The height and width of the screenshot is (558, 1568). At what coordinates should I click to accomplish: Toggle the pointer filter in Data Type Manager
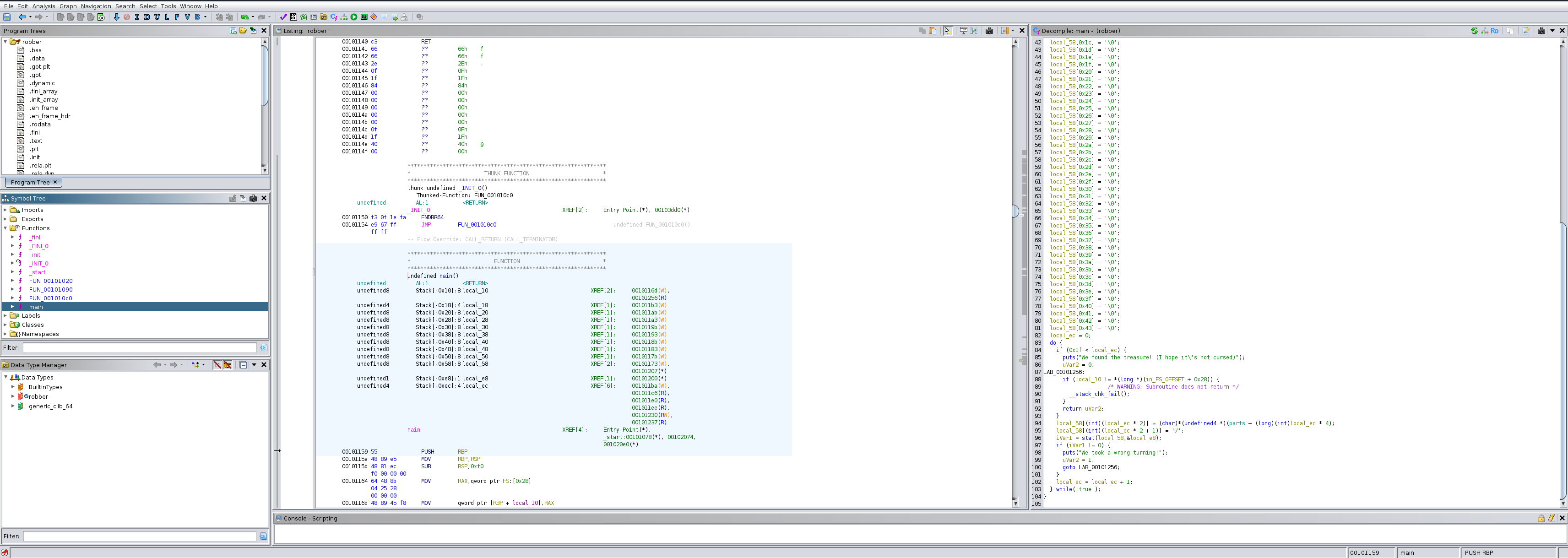point(228,365)
